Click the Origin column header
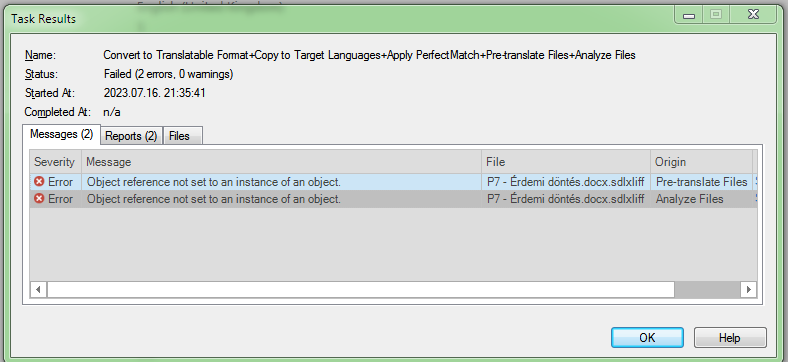Screen dimensions: 788x362 tap(701, 162)
